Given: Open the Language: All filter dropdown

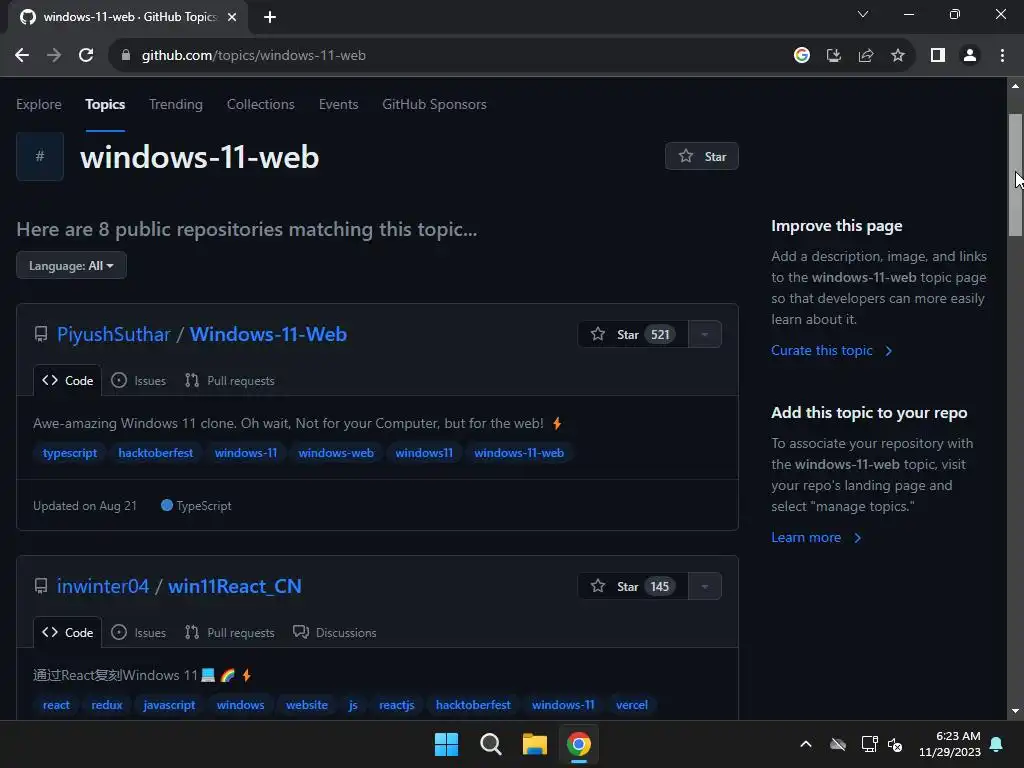Looking at the screenshot, I should 71,265.
